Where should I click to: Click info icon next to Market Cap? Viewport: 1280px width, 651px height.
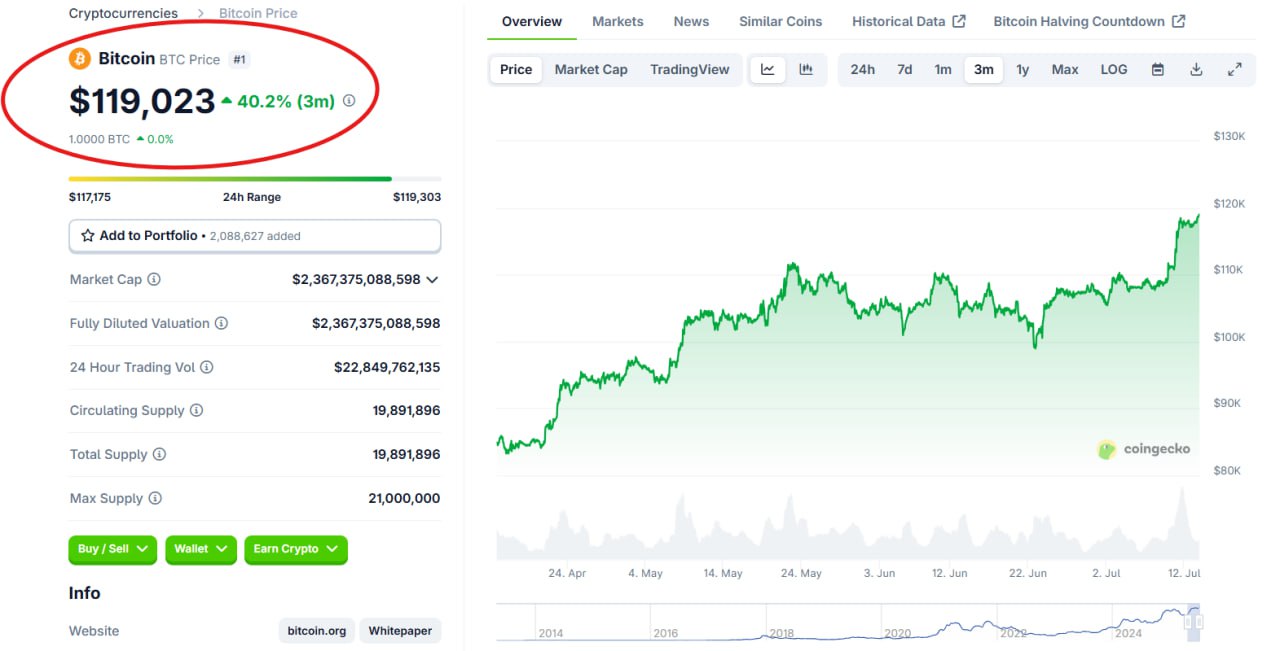coord(154,280)
